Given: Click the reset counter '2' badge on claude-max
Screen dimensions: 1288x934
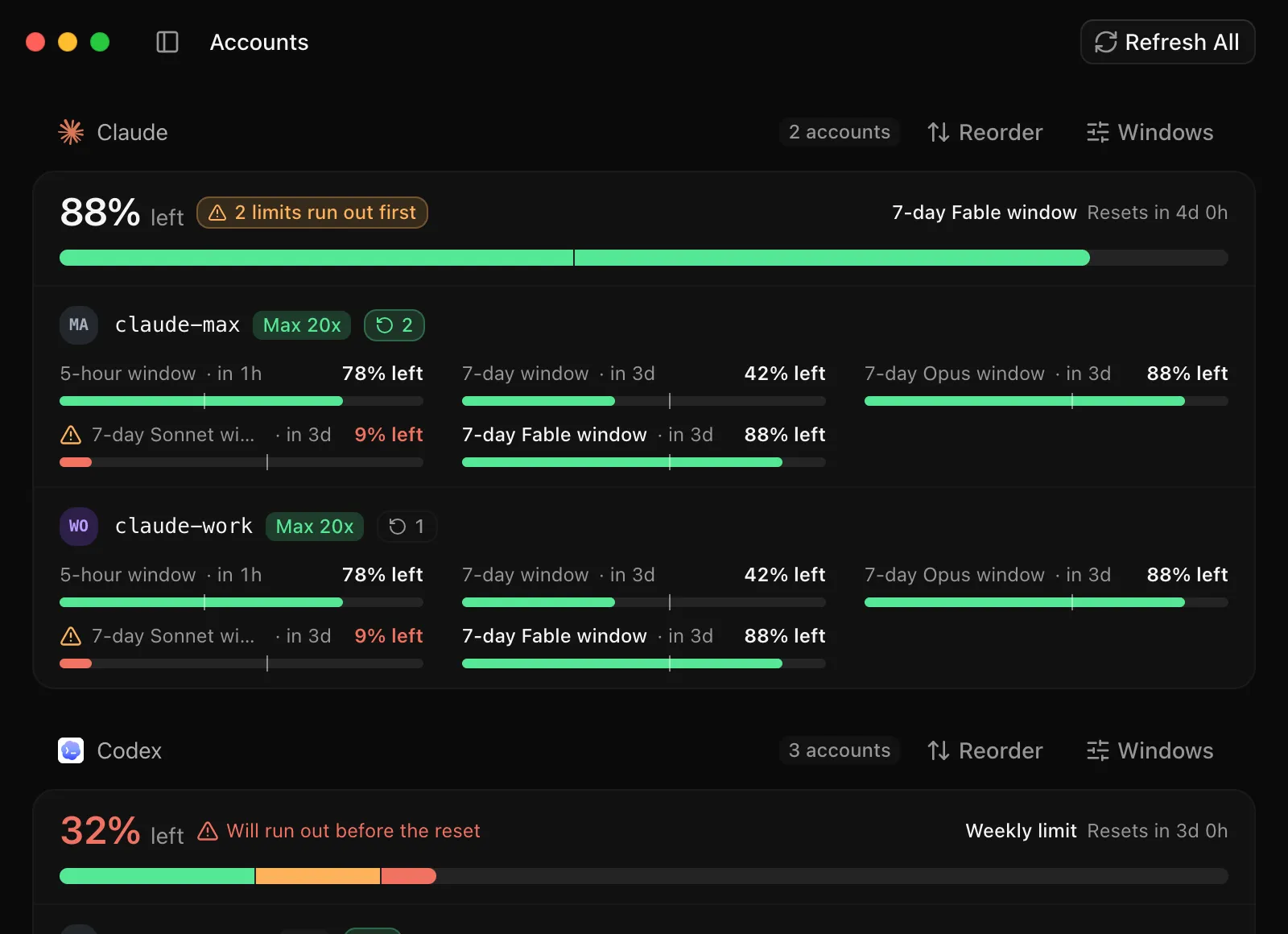Looking at the screenshot, I should click(394, 325).
